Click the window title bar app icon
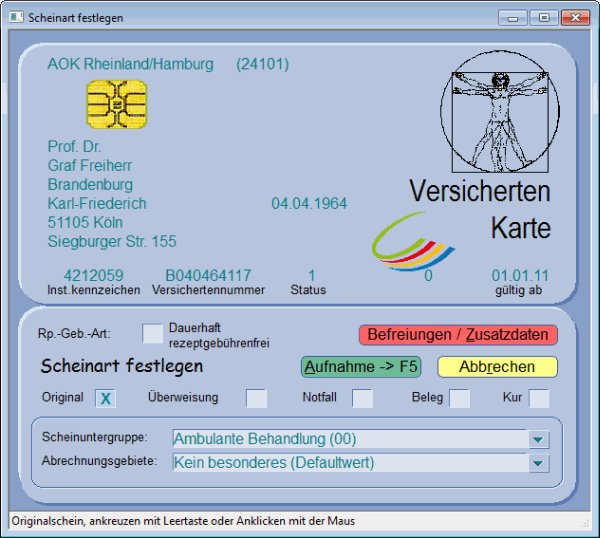 click(16, 17)
